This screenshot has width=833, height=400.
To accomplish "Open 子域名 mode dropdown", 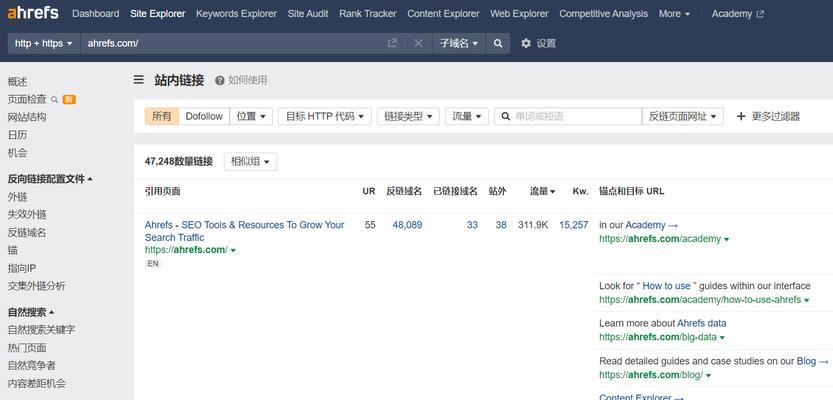I will 459,43.
